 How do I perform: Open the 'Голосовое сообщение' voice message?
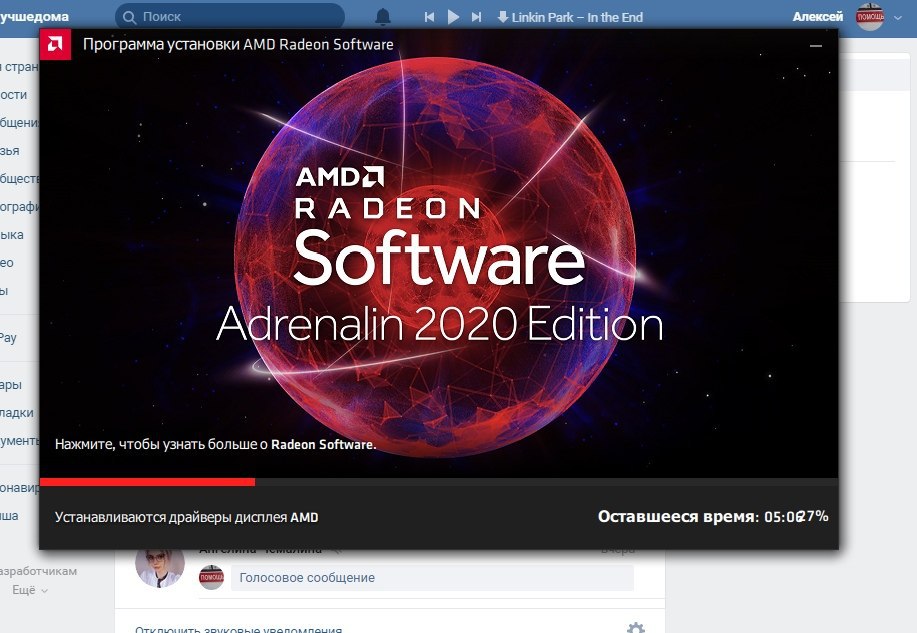[432, 578]
